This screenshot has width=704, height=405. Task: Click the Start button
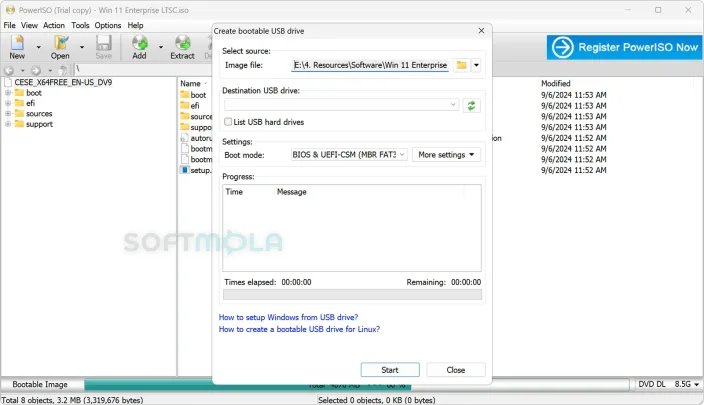390,370
